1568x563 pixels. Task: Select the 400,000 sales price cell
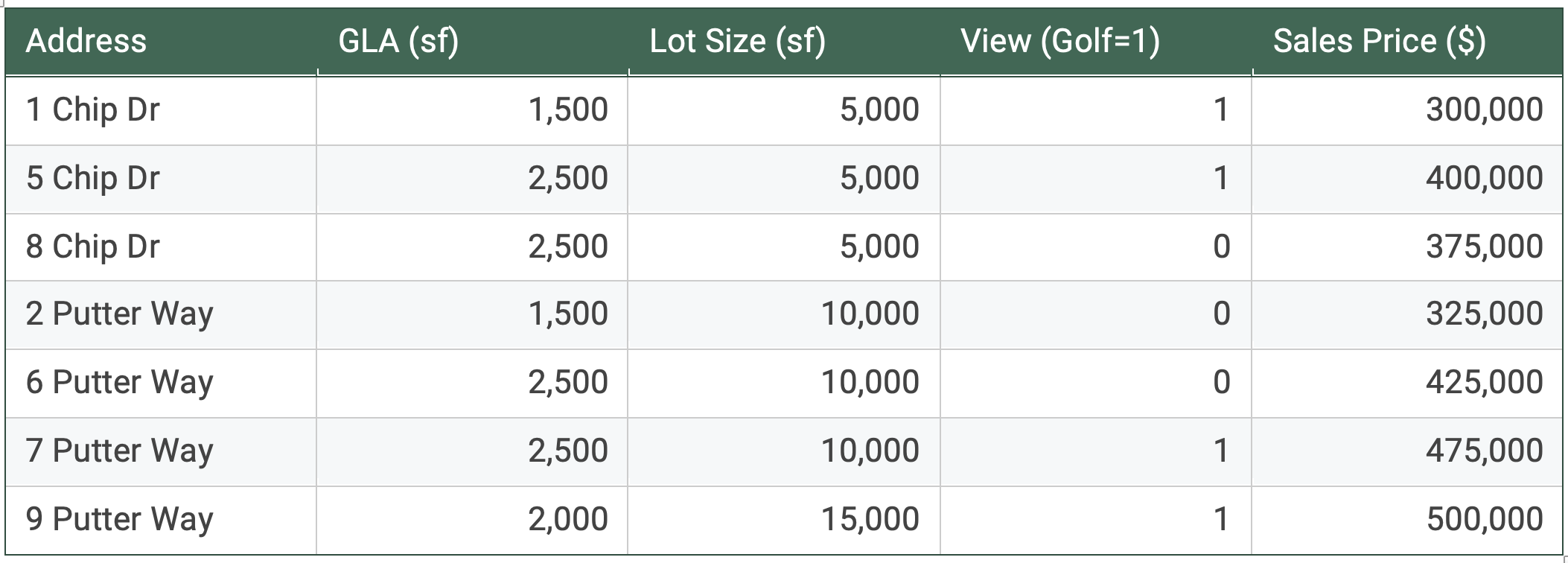click(x=1484, y=179)
